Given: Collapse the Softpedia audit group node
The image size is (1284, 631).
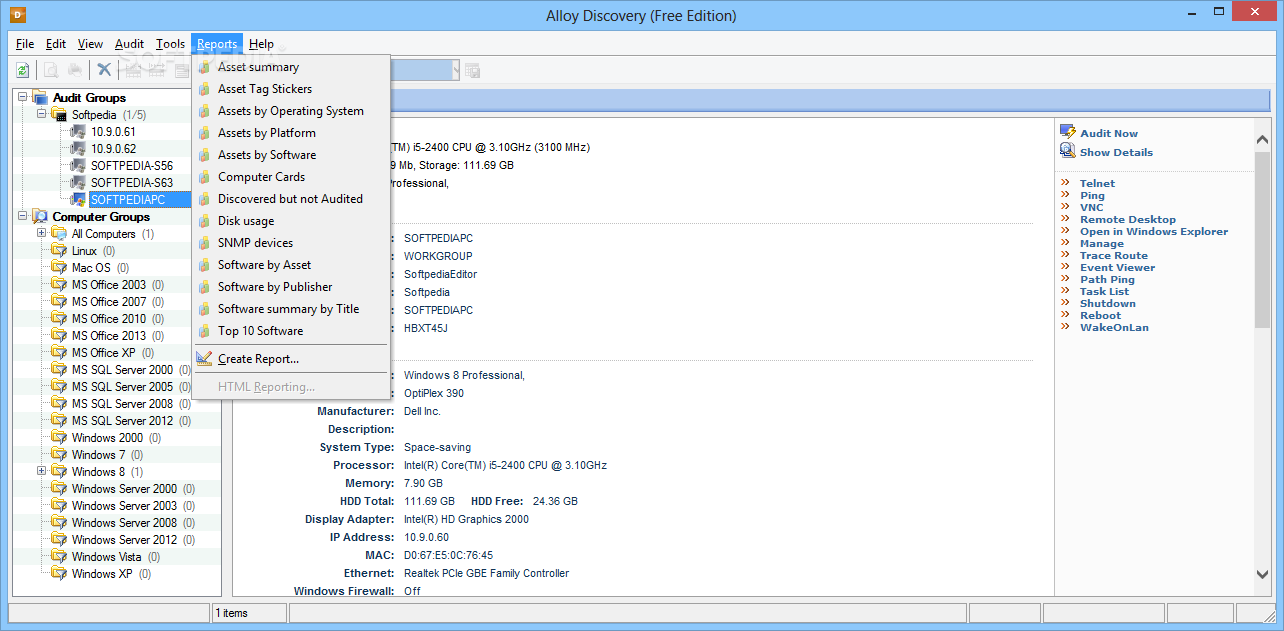Looking at the screenshot, I should (x=42, y=115).
